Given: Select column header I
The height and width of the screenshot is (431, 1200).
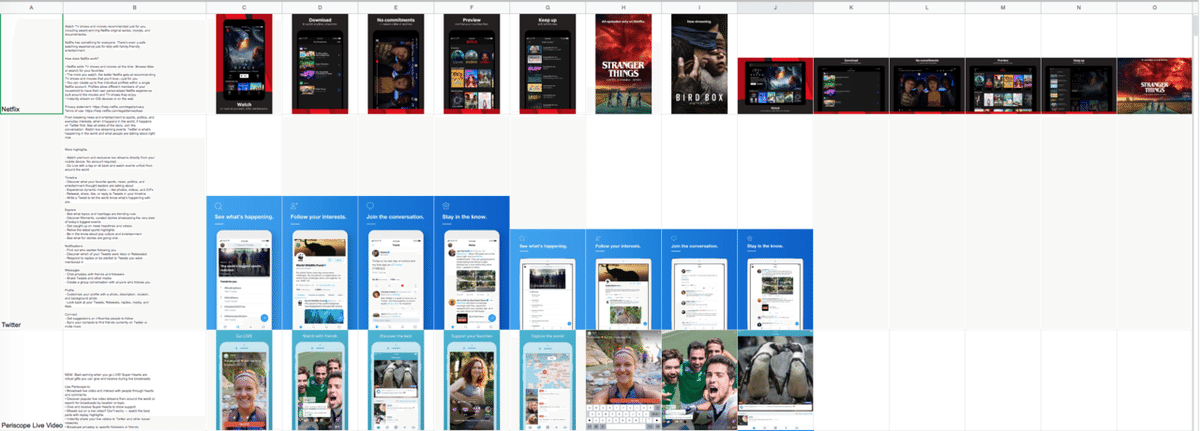Looking at the screenshot, I should pyautogui.click(x=699, y=7).
